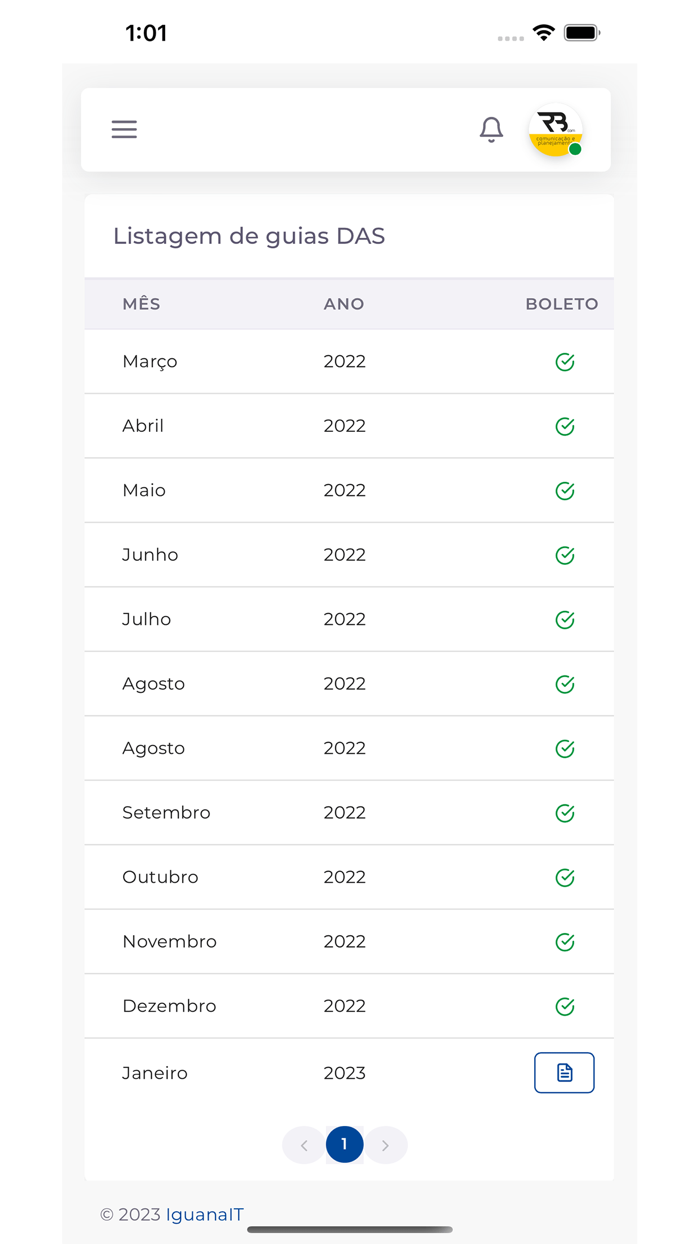Click the Março 2022 boleto check icon
The image size is (700, 1244).
pyautogui.click(x=565, y=362)
